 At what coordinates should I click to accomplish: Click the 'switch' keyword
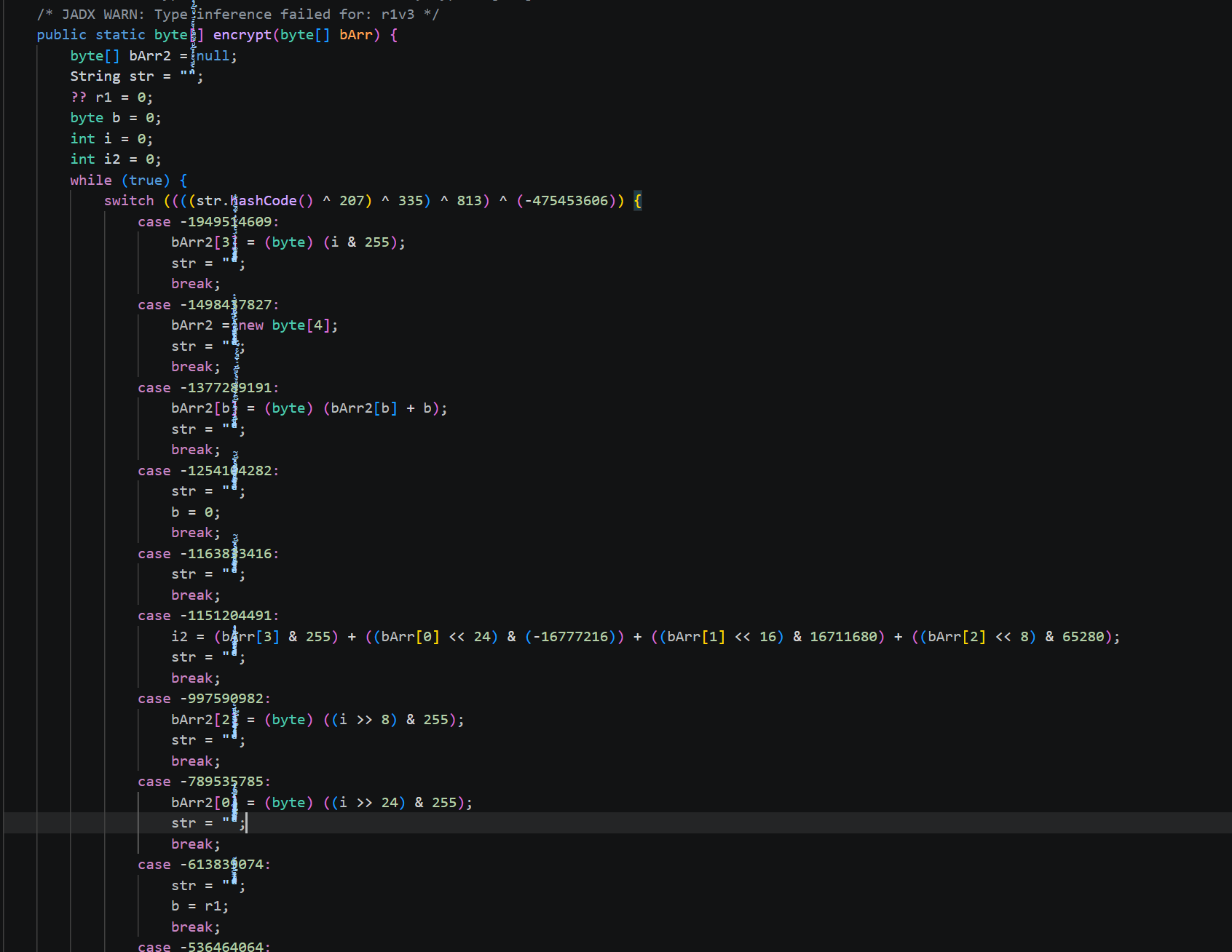(x=129, y=201)
